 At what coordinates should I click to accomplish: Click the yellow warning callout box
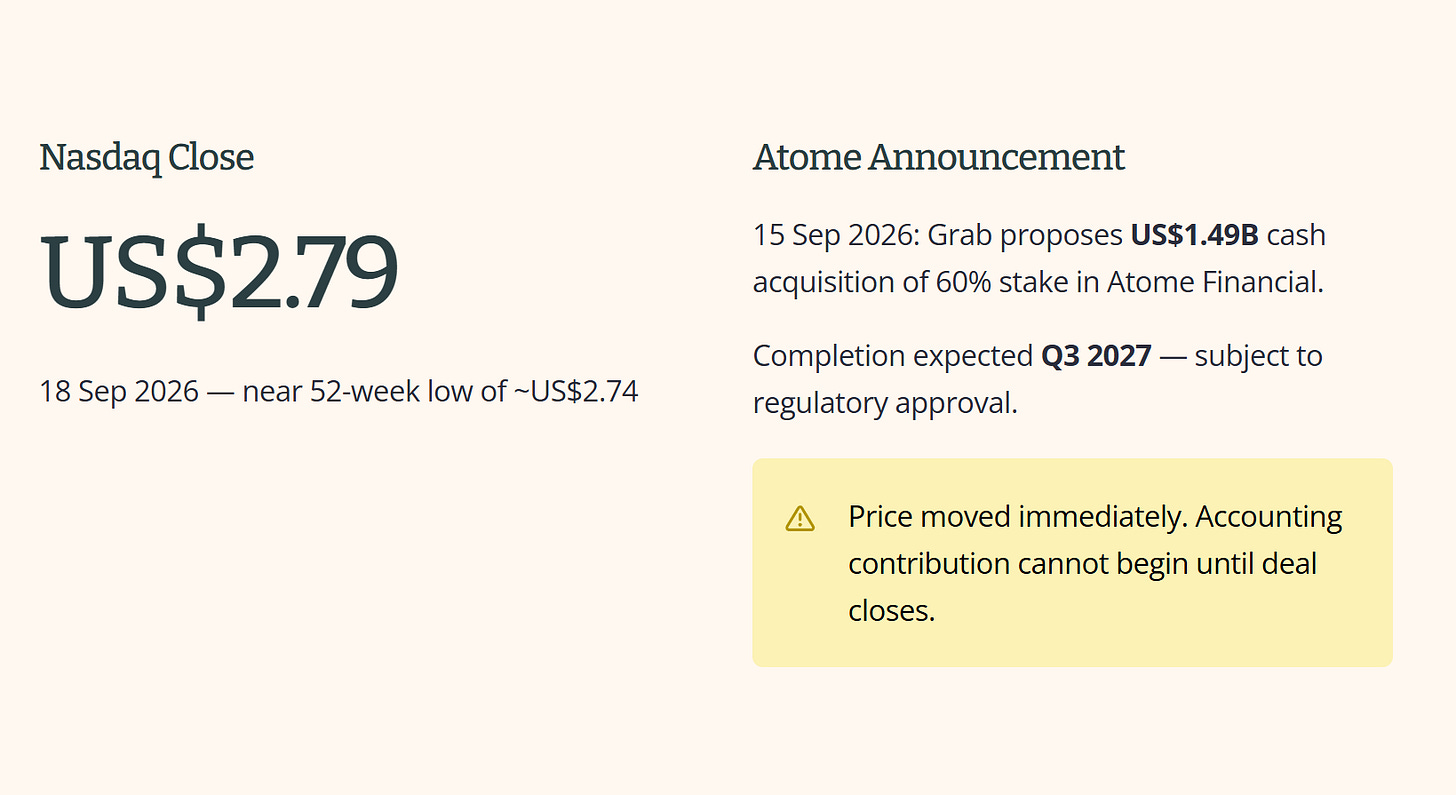pyautogui.click(x=1072, y=562)
